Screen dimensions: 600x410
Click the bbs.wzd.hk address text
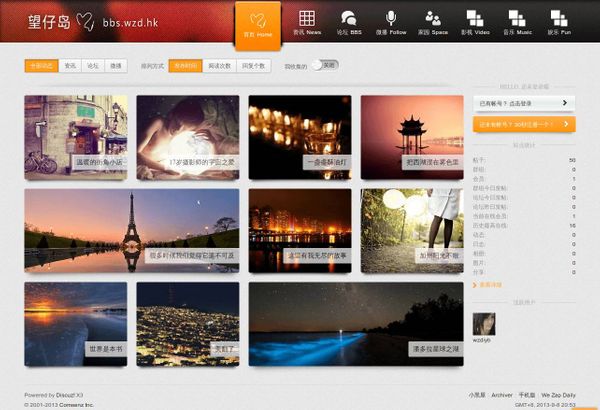130,23
